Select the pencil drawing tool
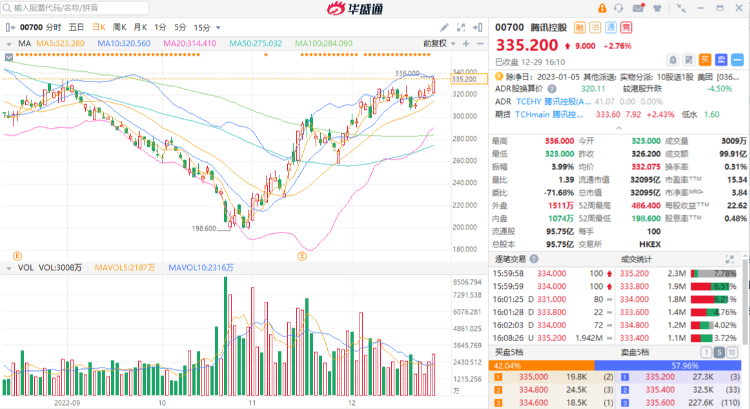 (x=444, y=27)
